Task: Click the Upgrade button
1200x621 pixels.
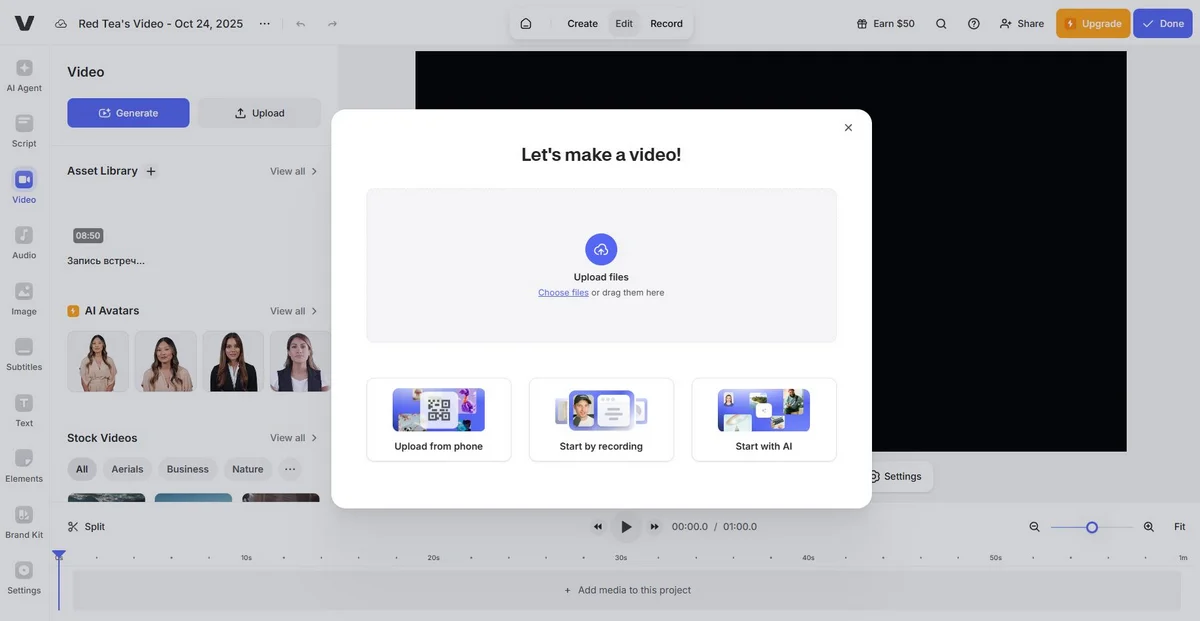Action: pyautogui.click(x=1093, y=23)
